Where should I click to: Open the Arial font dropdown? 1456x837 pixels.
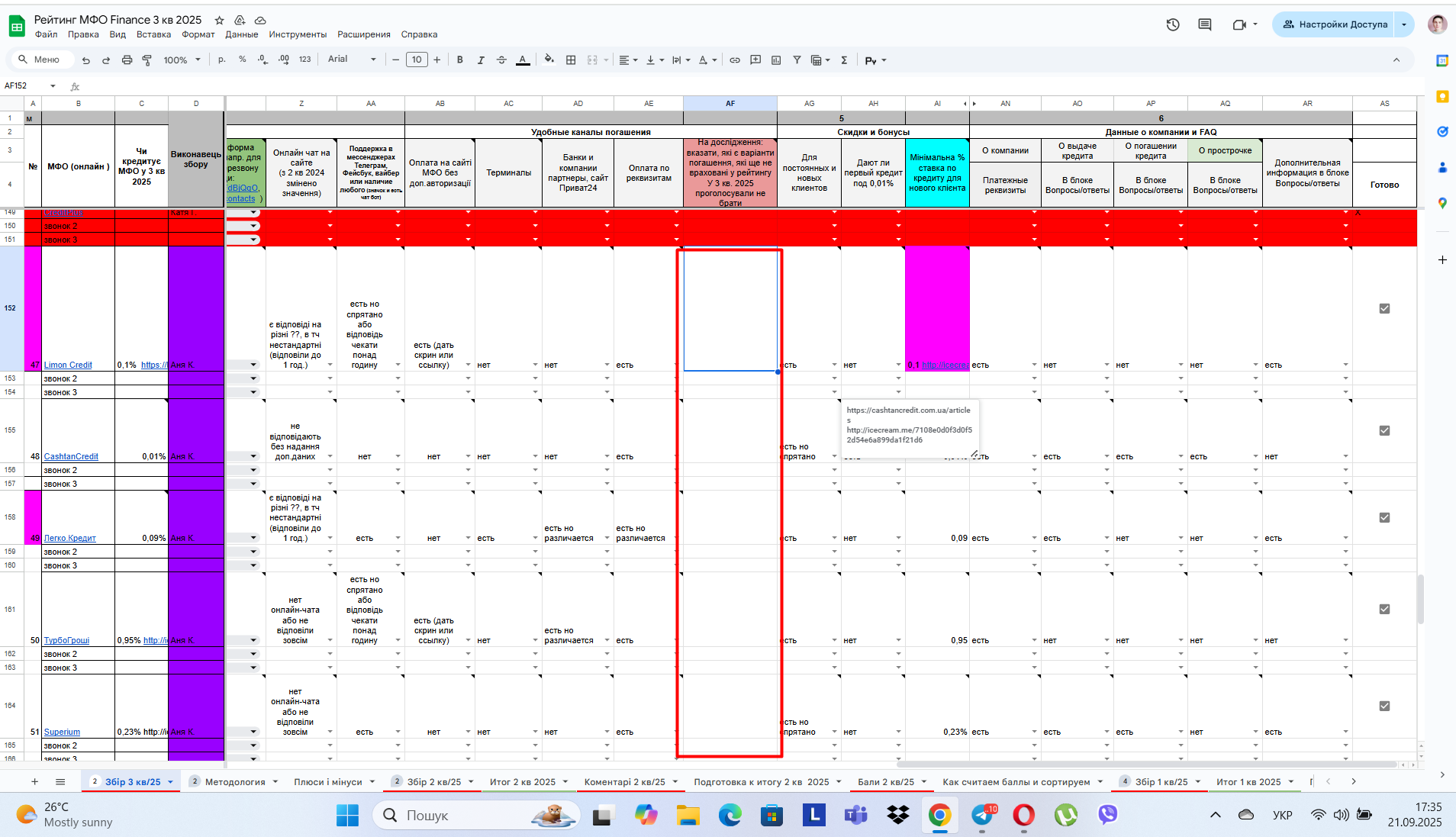pyautogui.click(x=352, y=60)
